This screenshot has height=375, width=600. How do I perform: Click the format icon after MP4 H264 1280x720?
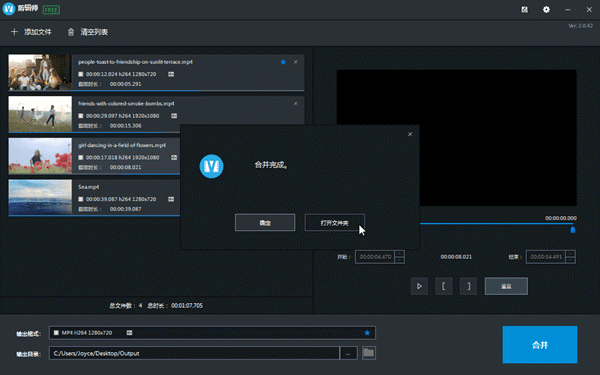point(130,333)
